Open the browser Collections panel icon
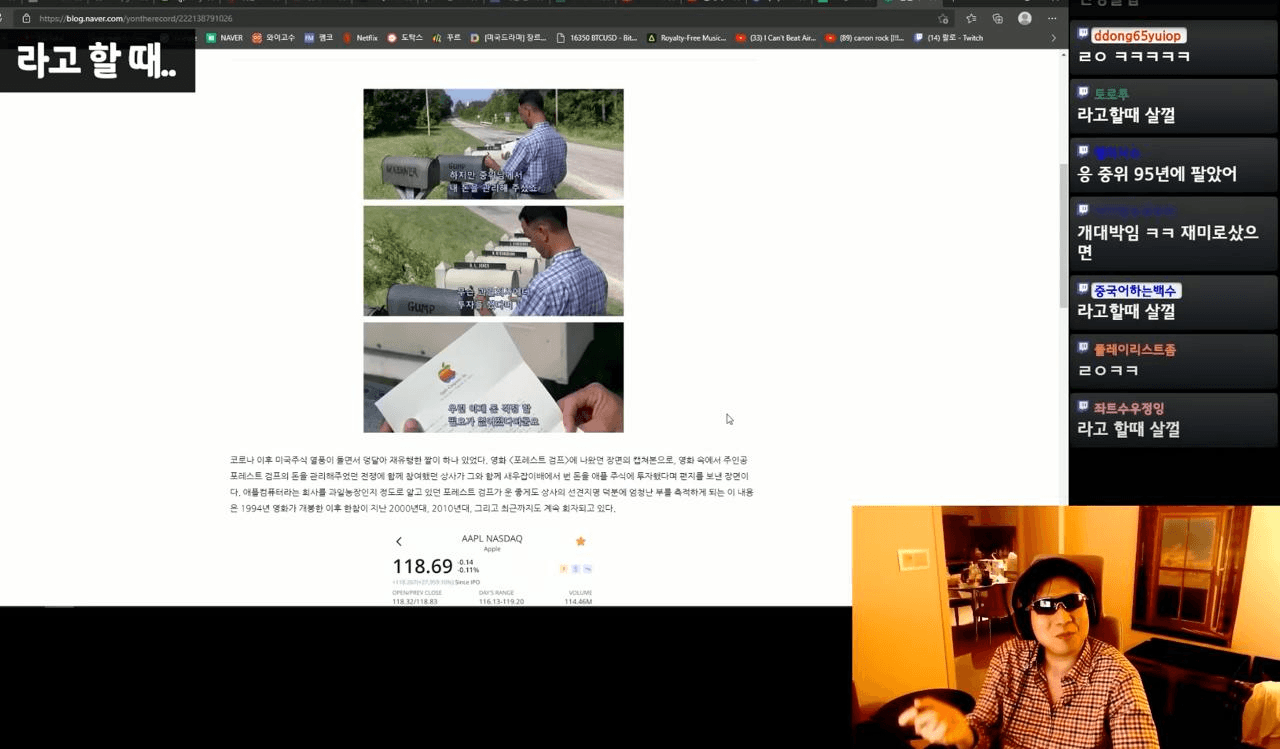The width and height of the screenshot is (1280, 749). tap(996, 18)
